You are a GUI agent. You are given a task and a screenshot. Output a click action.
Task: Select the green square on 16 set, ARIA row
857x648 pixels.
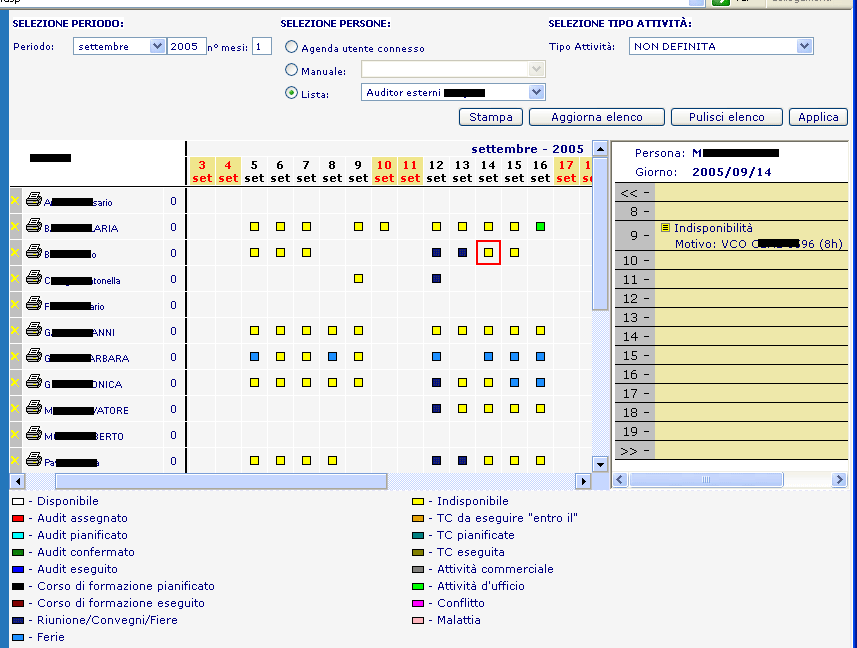coord(541,227)
